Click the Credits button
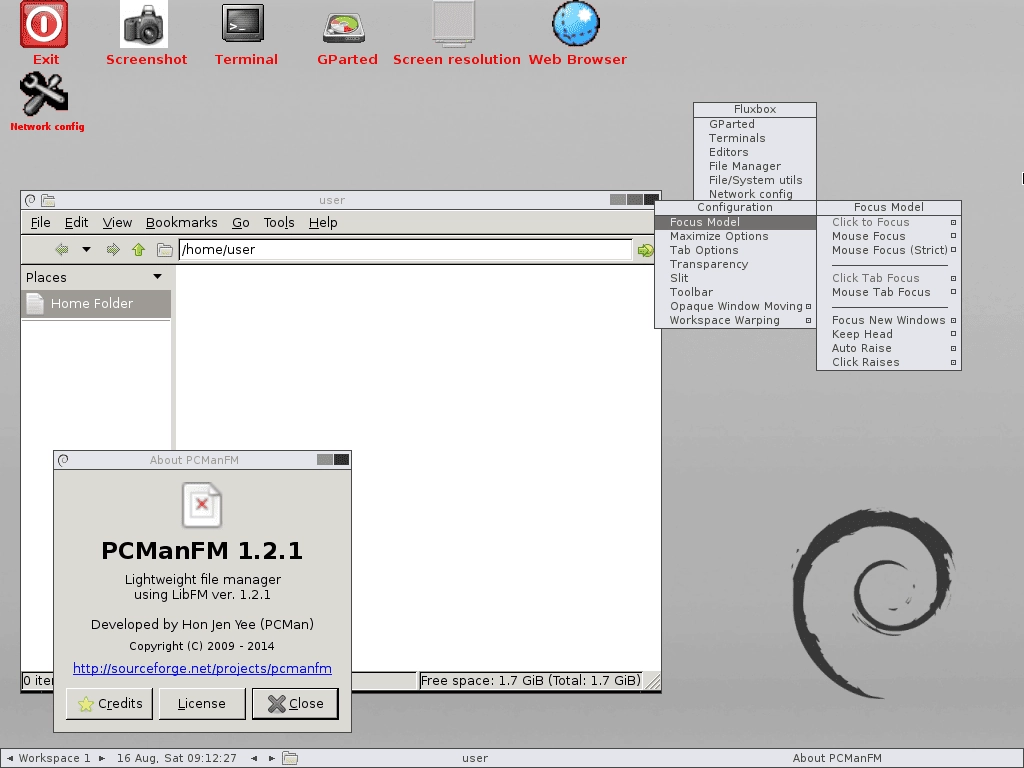Viewport: 1024px width, 768px height. coord(110,703)
